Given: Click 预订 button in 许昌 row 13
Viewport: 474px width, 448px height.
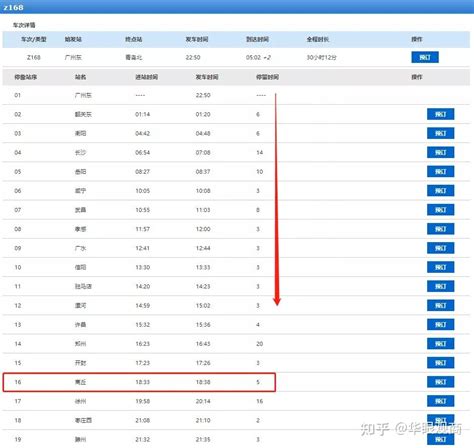Looking at the screenshot, I should click(x=440, y=325).
